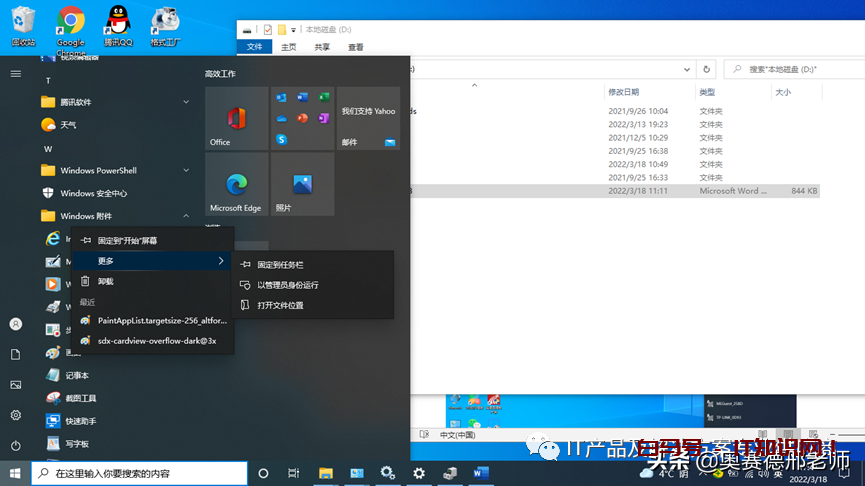Viewport: 865px width, 486px height.
Task: Open Word from the taskbar
Action: (x=480, y=473)
